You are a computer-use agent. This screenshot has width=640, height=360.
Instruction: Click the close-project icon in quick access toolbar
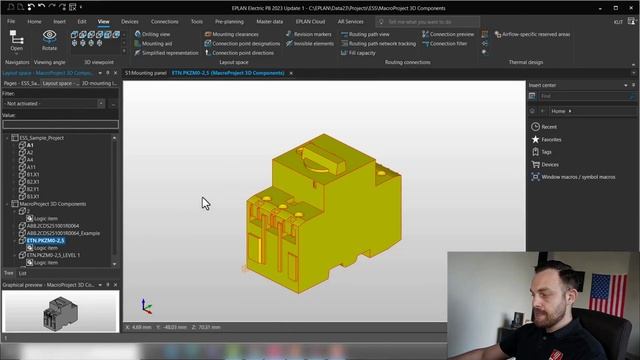[x=72, y=7]
